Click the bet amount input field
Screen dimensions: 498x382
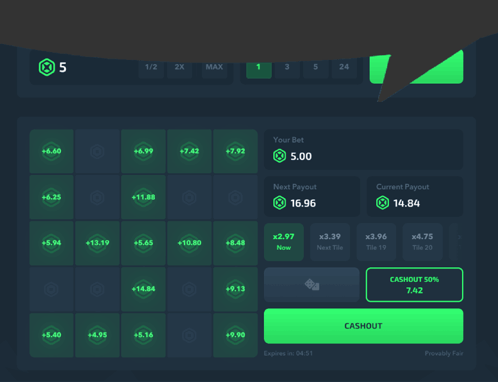(131, 67)
